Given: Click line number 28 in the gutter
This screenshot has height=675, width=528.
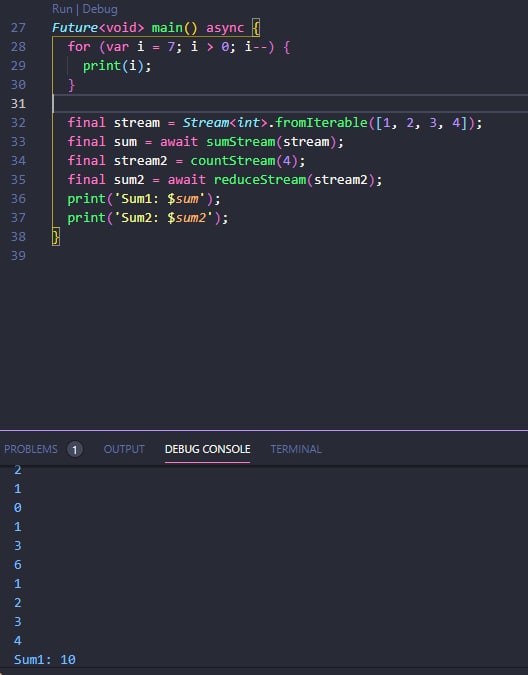Looking at the screenshot, I should (x=18, y=46).
